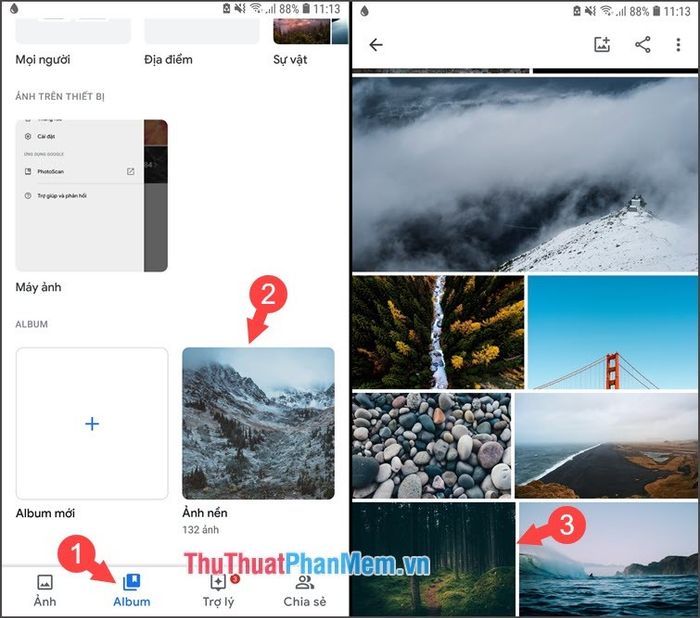Tap the right phone Wi-Fi status icon
This screenshot has height=618, width=700.
606,10
